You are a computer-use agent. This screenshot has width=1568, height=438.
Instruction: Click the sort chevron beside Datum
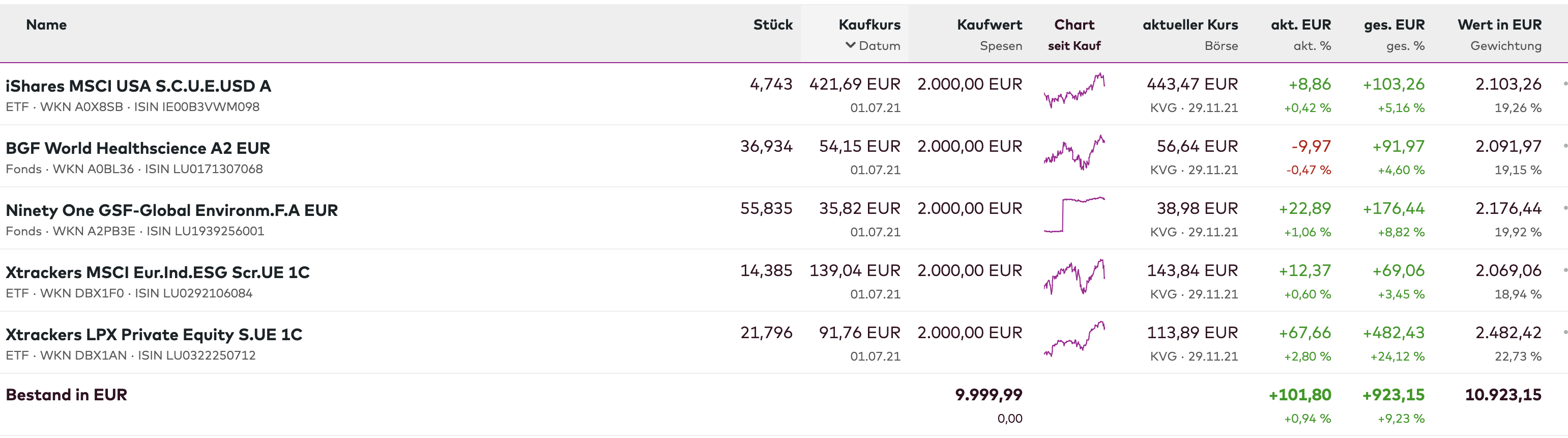pyautogui.click(x=850, y=45)
